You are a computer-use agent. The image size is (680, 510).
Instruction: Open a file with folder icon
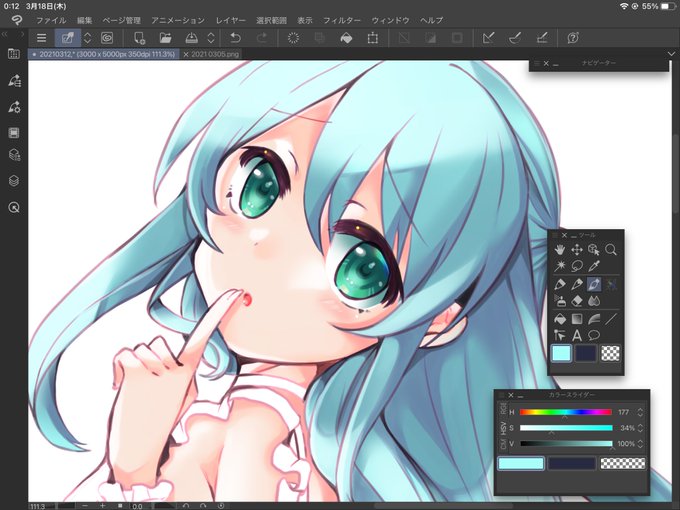coord(165,38)
